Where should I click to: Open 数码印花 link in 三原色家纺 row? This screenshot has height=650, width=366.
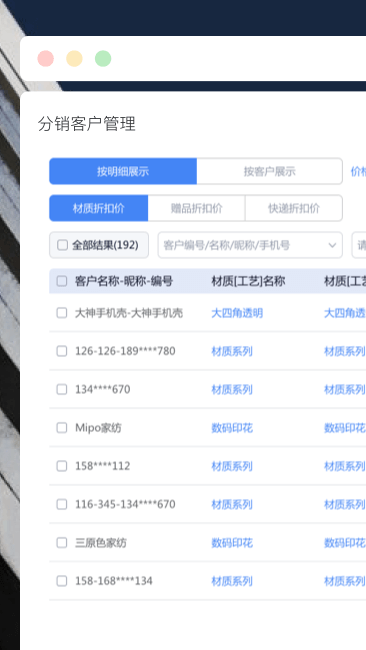(232, 543)
